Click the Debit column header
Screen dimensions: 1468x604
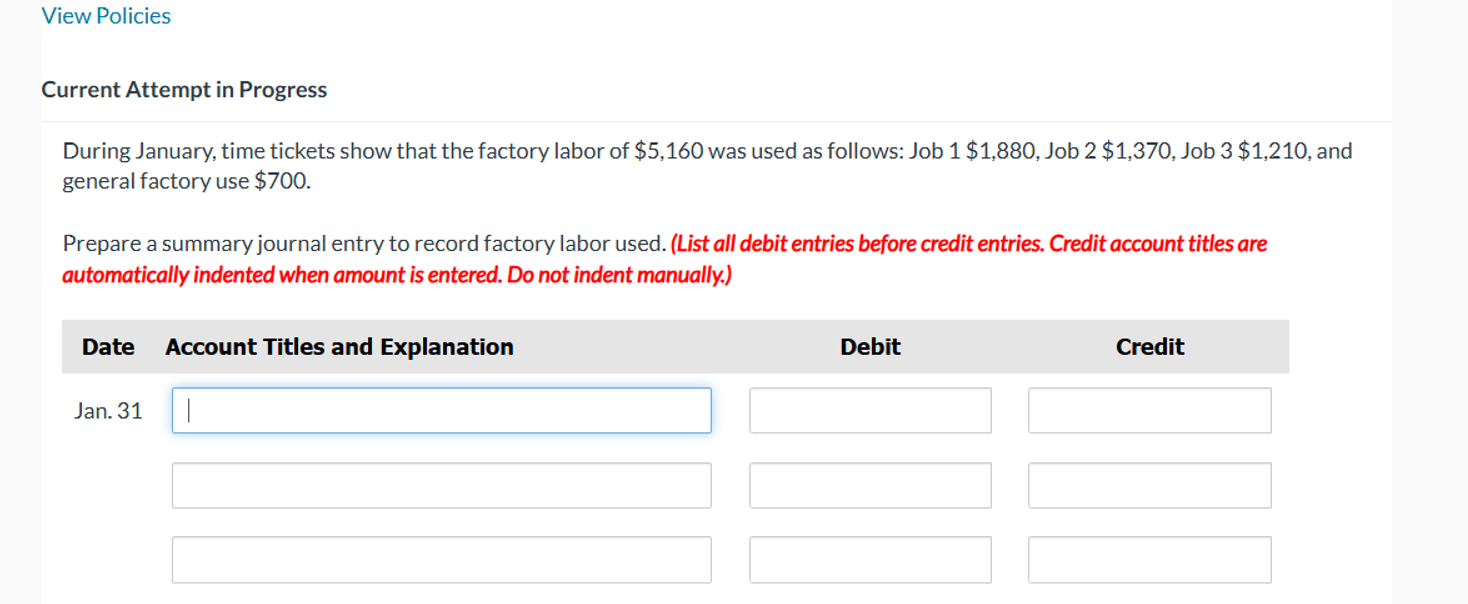coord(869,346)
